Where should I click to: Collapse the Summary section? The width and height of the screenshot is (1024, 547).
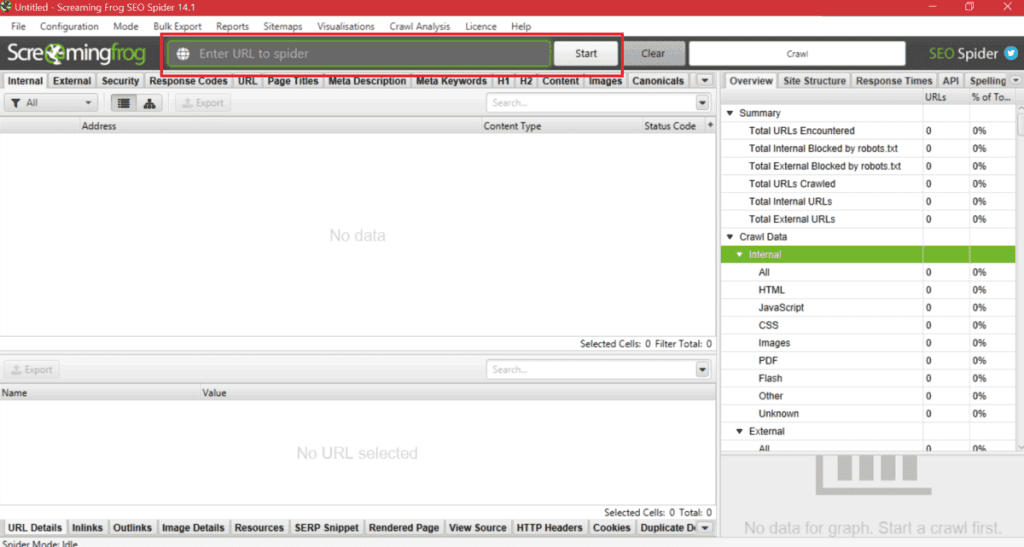[730, 113]
